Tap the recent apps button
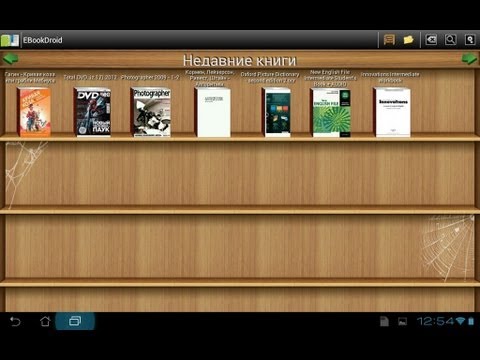 coord(75,321)
